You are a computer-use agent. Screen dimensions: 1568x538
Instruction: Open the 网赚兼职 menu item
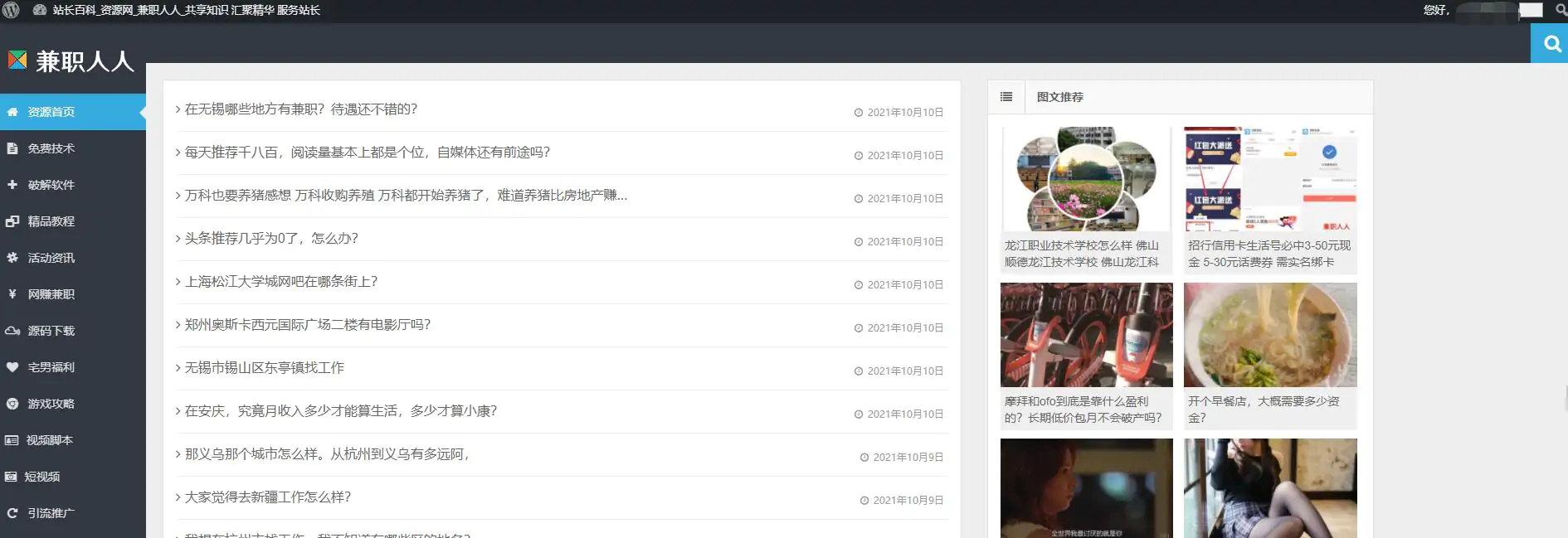pos(73,294)
